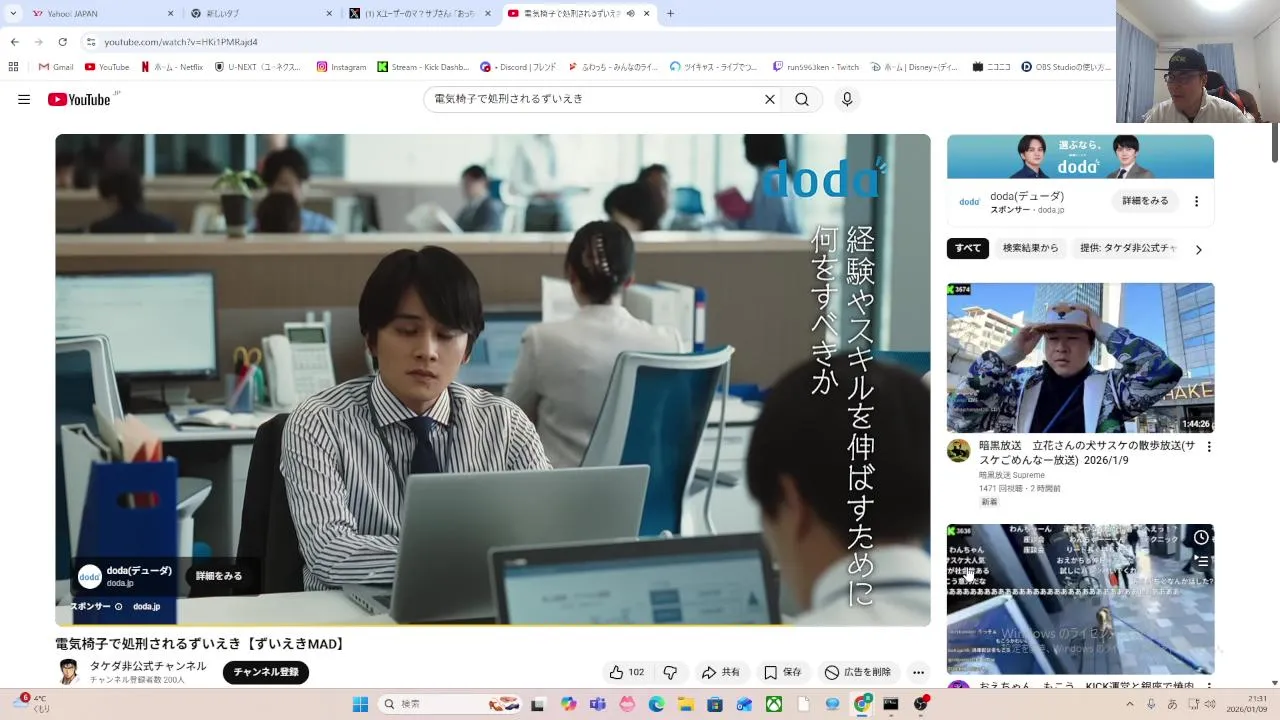Open the OBS Studio bookmark
This screenshot has width=1280, height=720.
pyautogui.click(x=1066, y=67)
